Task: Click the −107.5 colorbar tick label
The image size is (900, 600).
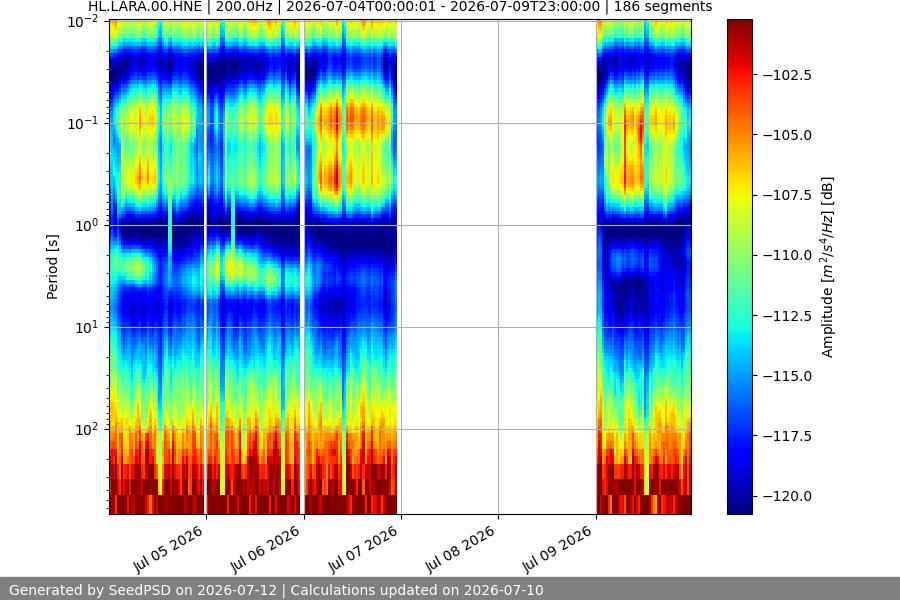Action: [x=787, y=195]
